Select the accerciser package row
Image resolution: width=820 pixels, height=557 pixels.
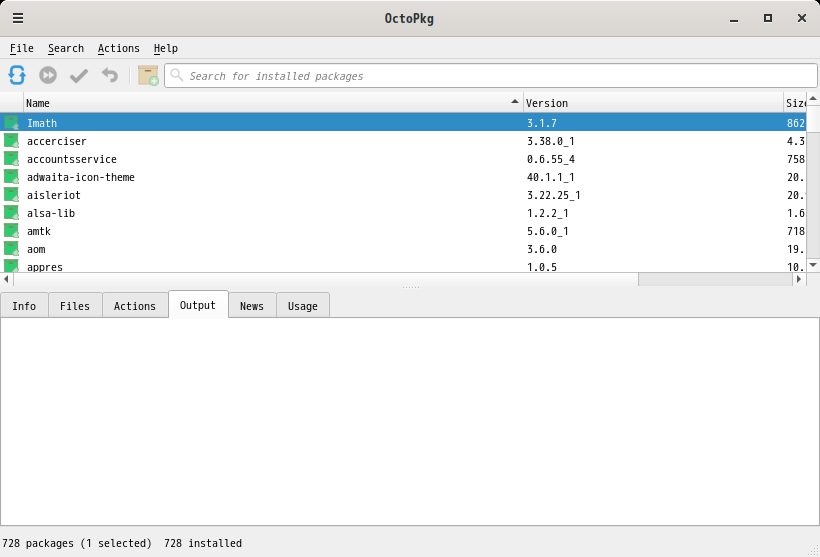403,141
